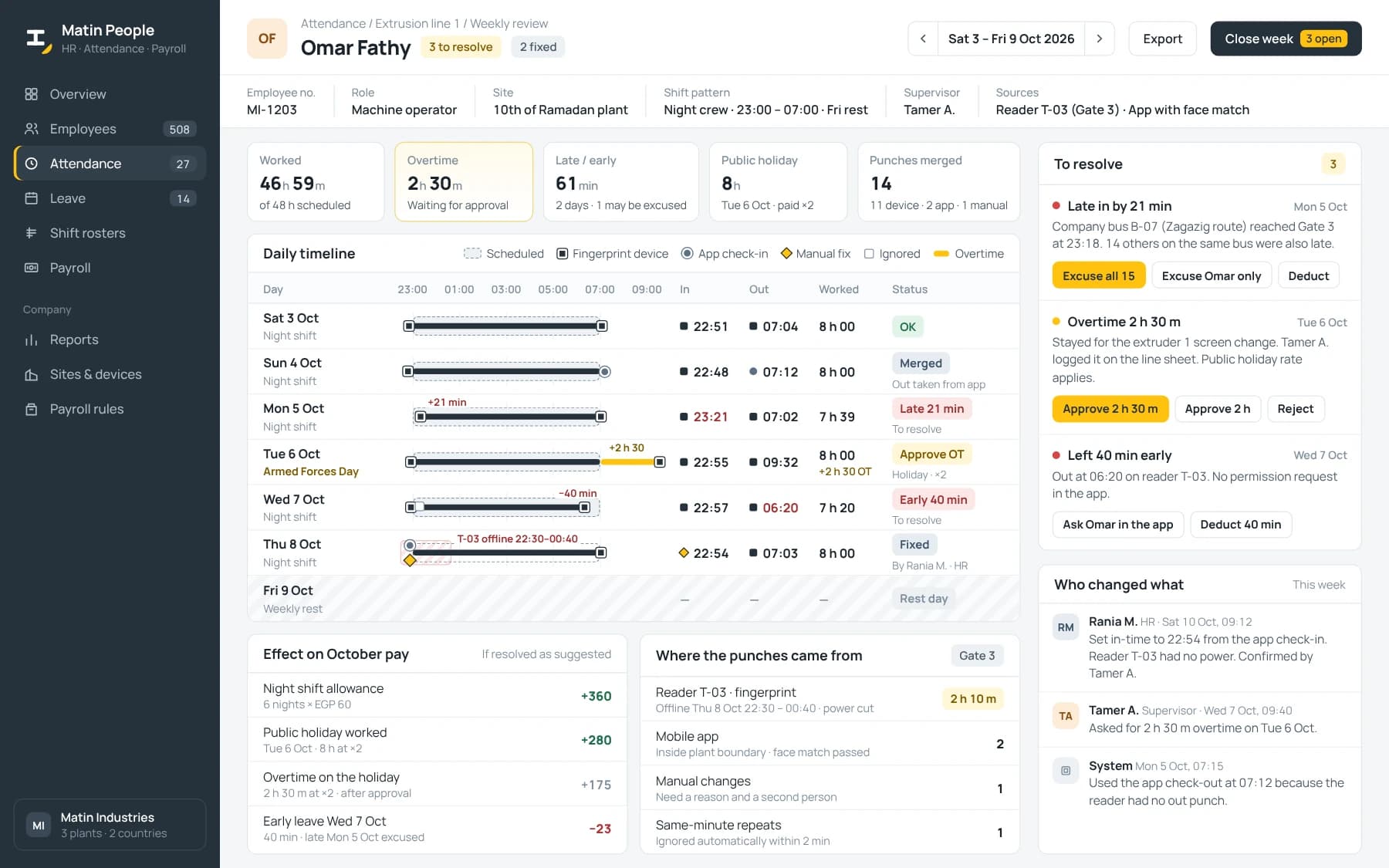Toggle the Manual fix legend item

[816, 254]
